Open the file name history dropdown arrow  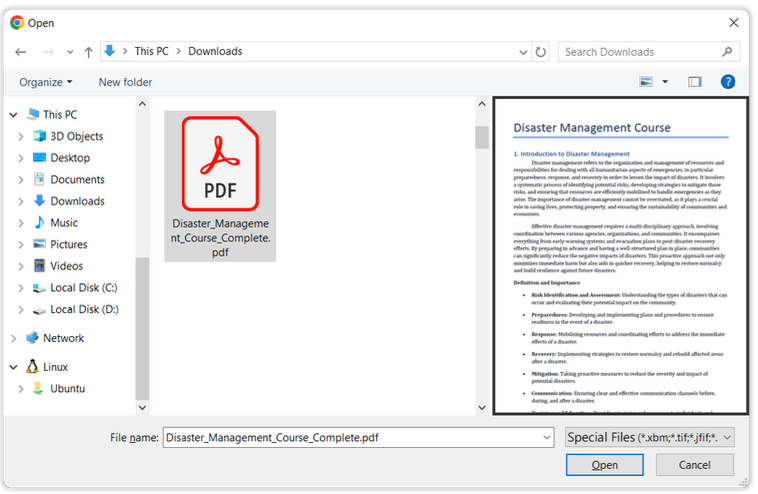[546, 437]
